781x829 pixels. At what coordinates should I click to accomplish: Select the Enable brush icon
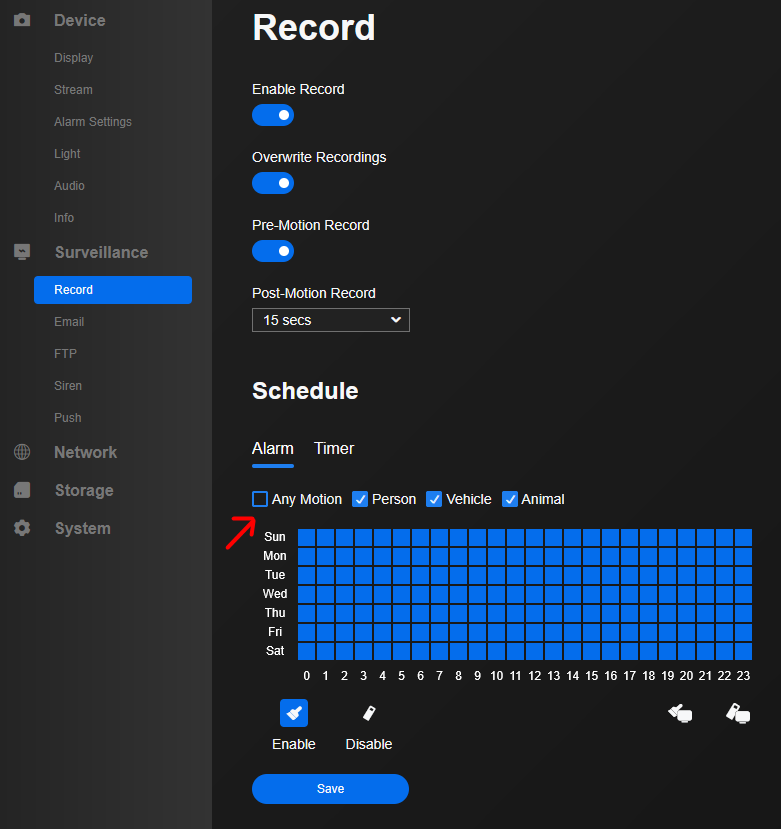[294, 713]
